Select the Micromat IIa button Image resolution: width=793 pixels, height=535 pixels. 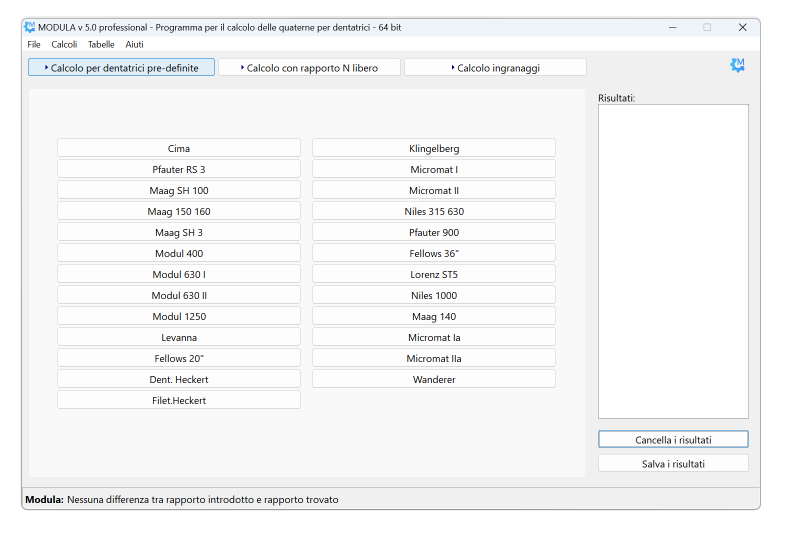click(434, 358)
